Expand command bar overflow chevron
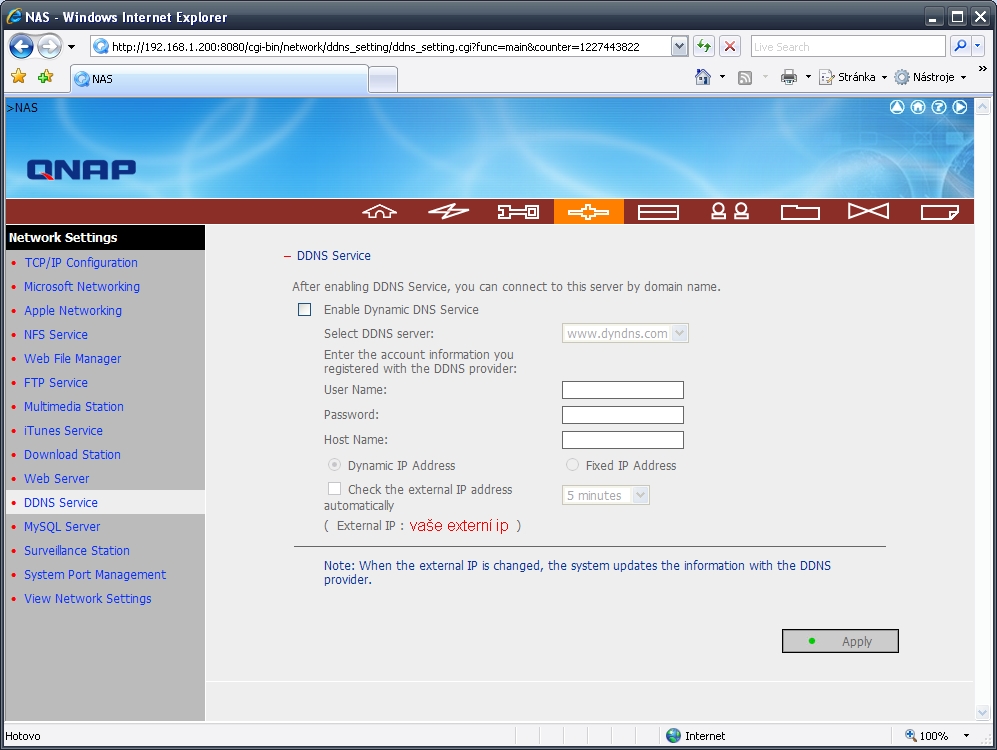The height and width of the screenshot is (750, 997). (x=982, y=69)
